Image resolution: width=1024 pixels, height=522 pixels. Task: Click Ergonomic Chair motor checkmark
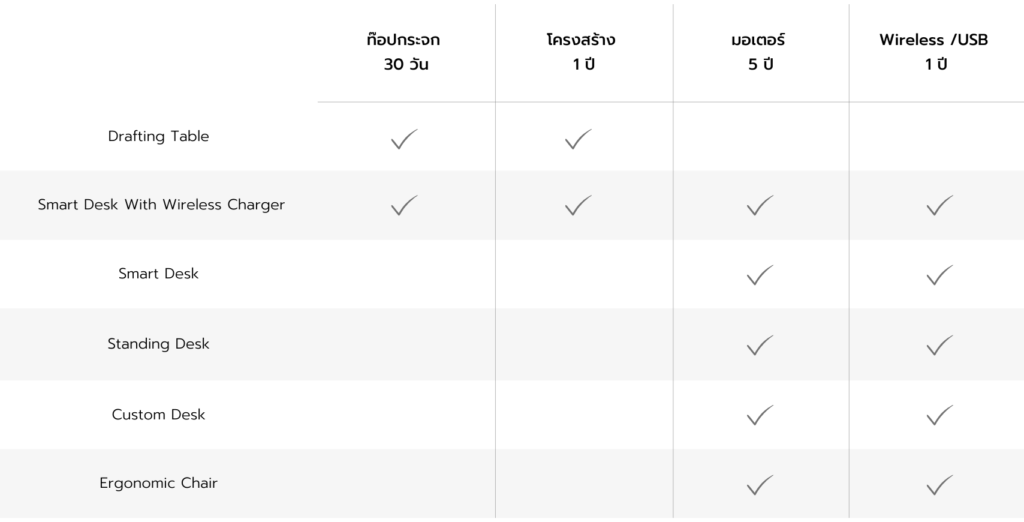click(760, 485)
